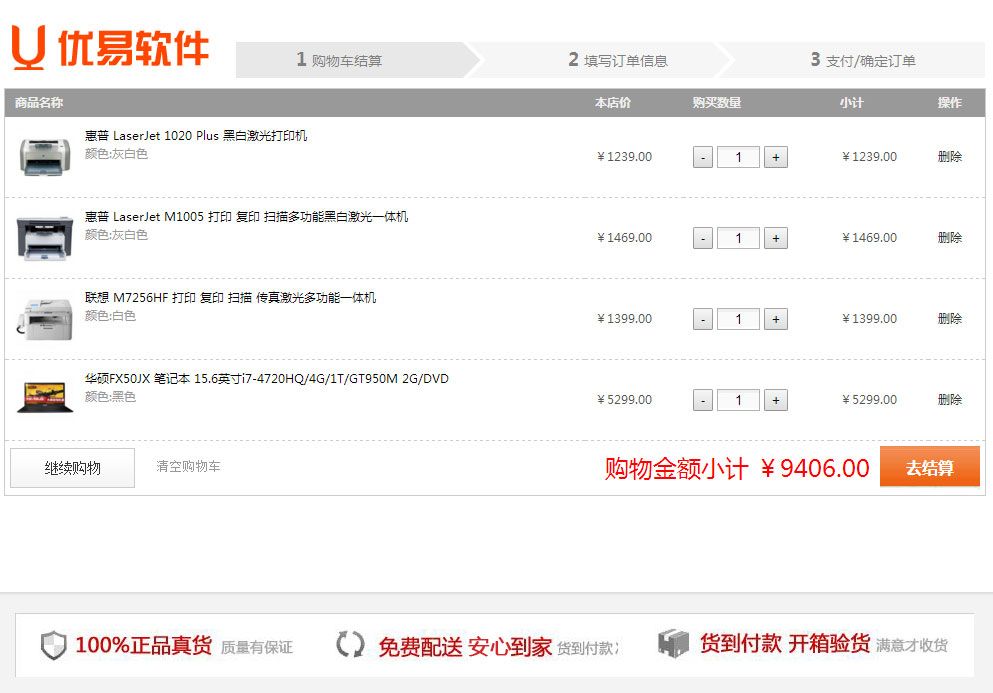Select step 3 支付/确定订单
The image size is (993, 693).
tap(863, 60)
